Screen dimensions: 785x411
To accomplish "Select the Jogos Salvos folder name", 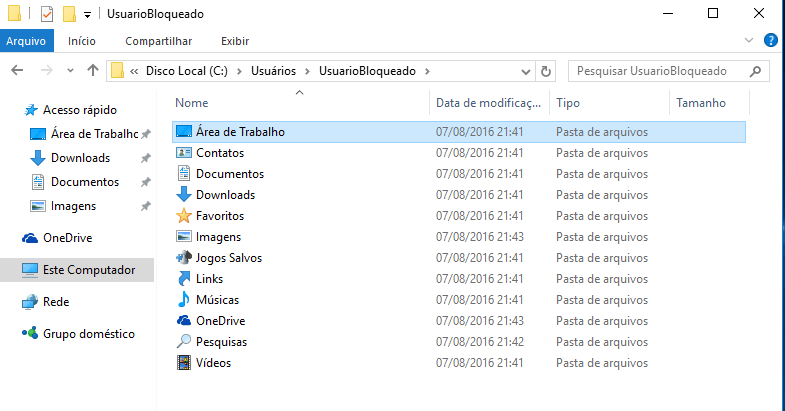I will 228,258.
